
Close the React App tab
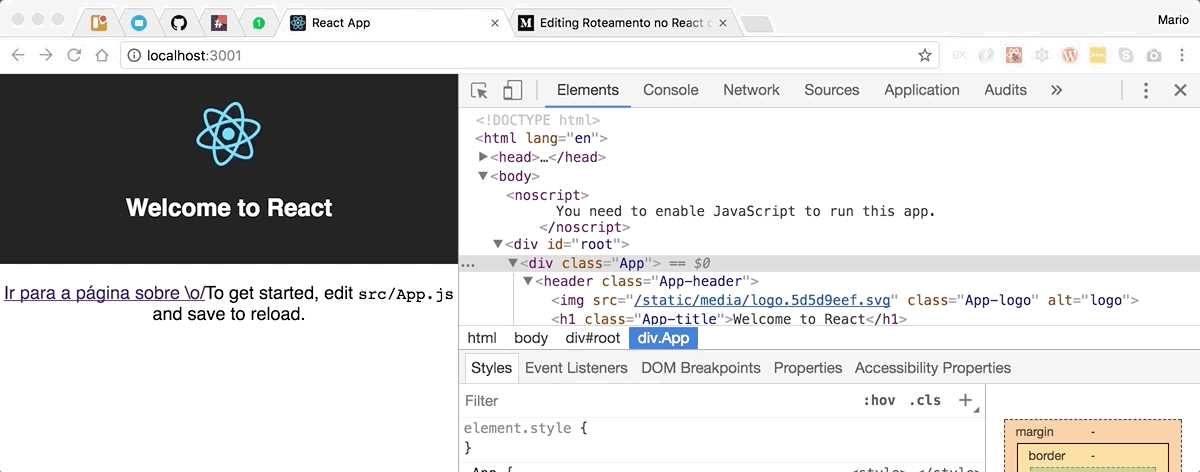(x=496, y=22)
